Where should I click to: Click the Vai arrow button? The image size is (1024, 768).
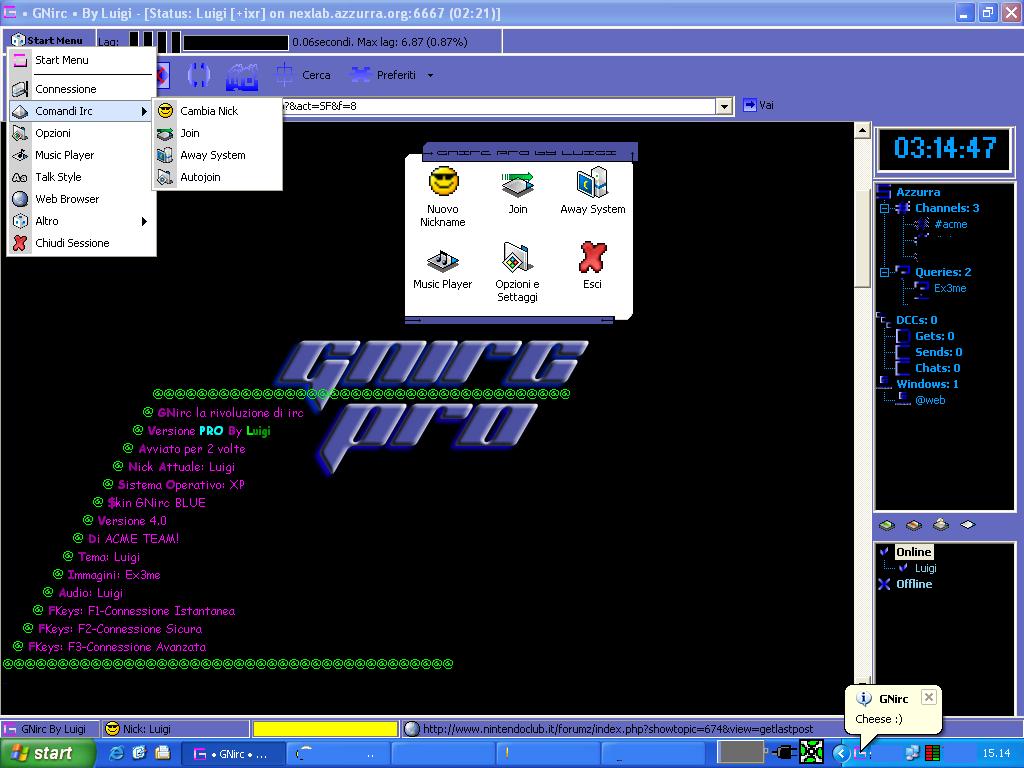point(750,105)
